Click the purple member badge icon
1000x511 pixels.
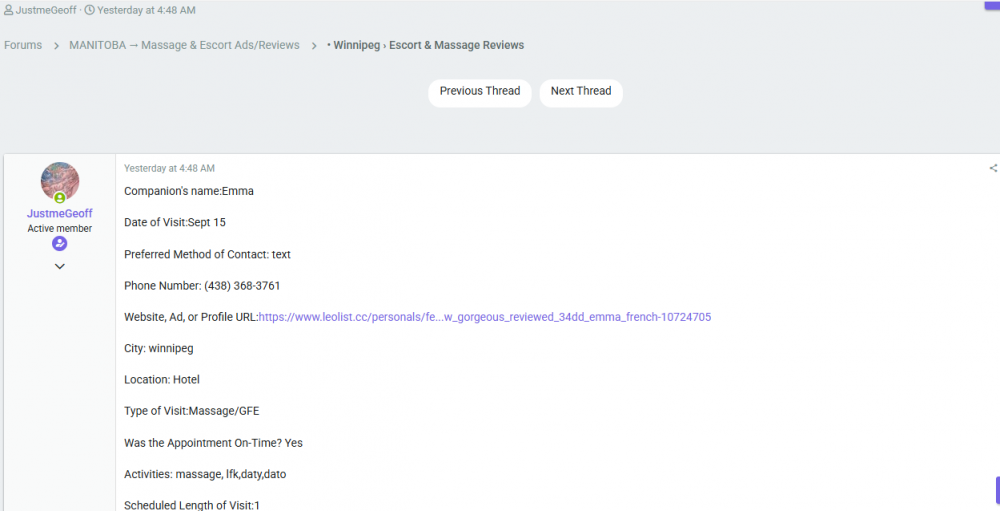click(x=60, y=244)
